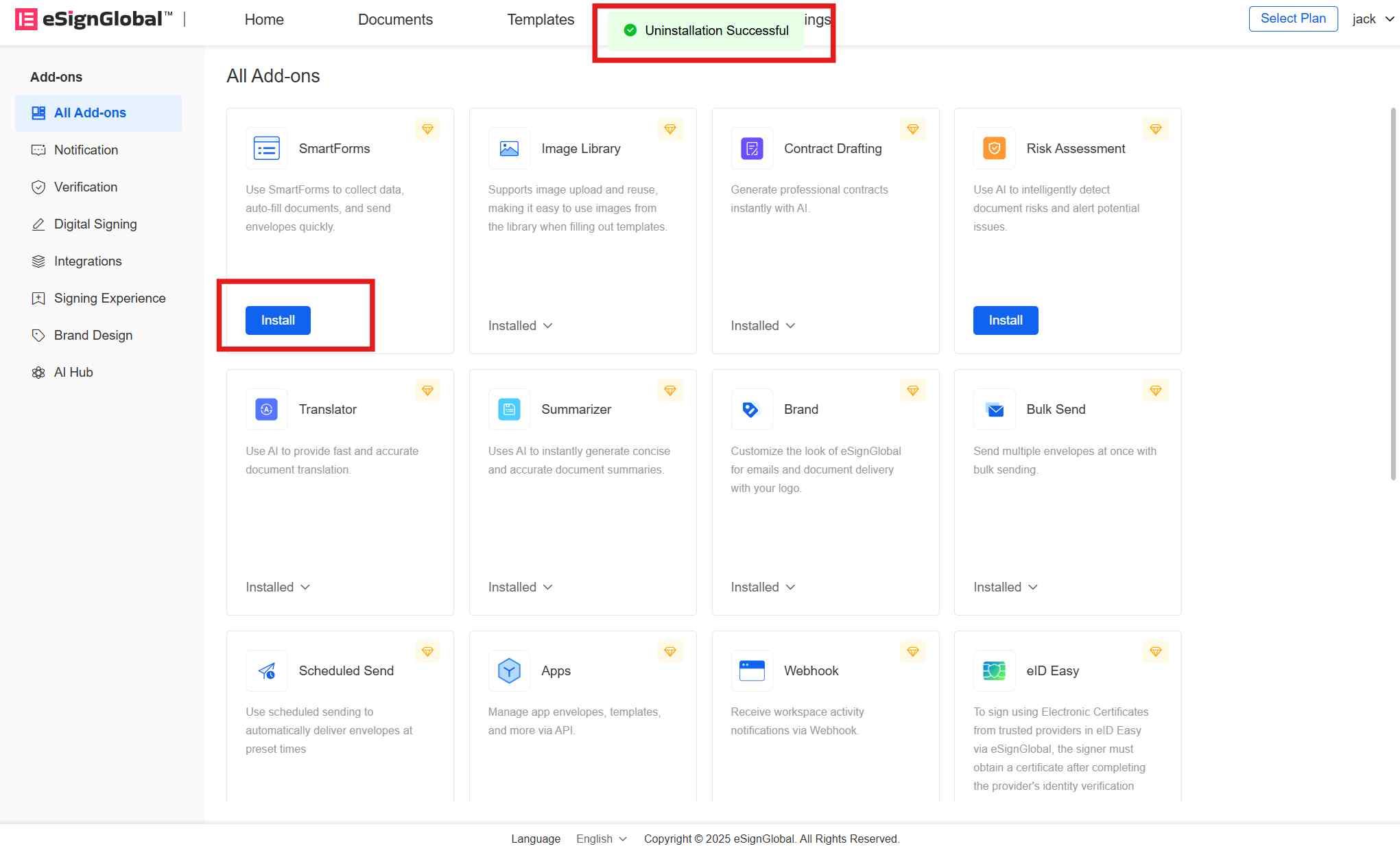Image resolution: width=1400 pixels, height=853 pixels.
Task: Install the Risk Assessment add-on
Action: tap(1006, 320)
